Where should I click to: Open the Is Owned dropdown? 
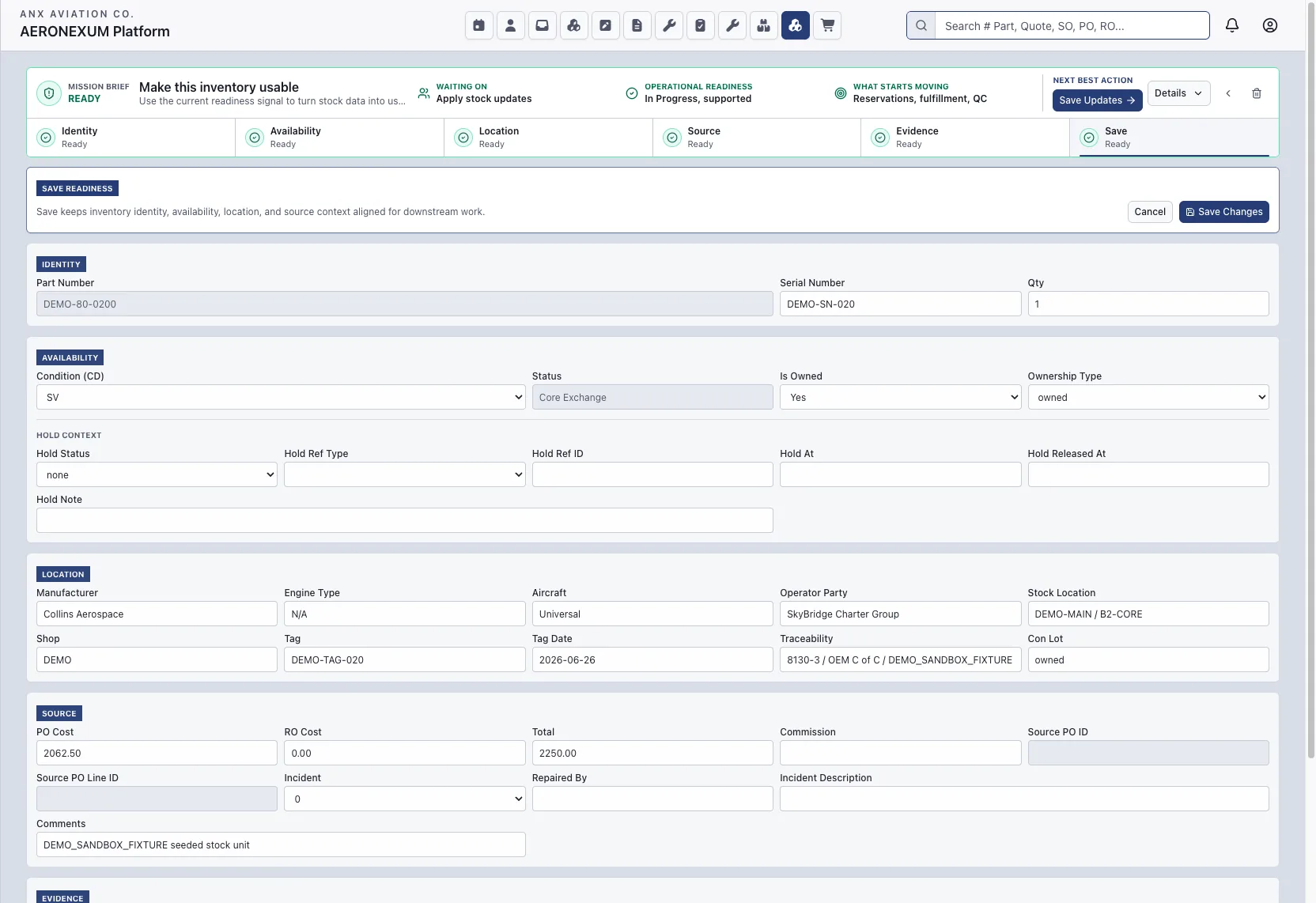(900, 397)
